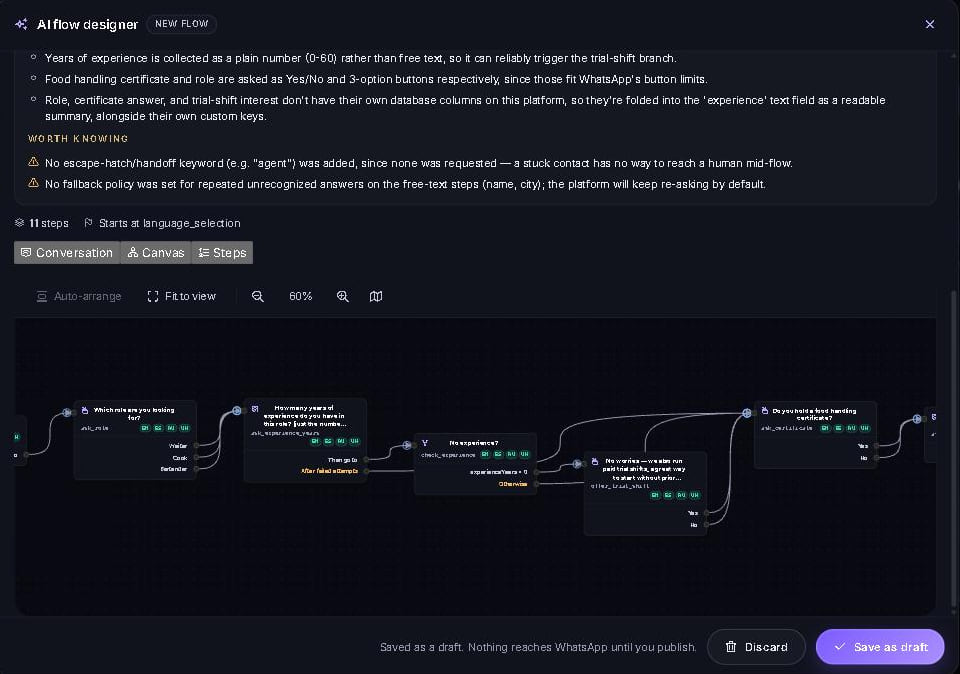Image resolution: width=960 pixels, height=674 pixels.
Task: Click the input connector of the 'No experience?' node
Action: [x=407, y=445]
